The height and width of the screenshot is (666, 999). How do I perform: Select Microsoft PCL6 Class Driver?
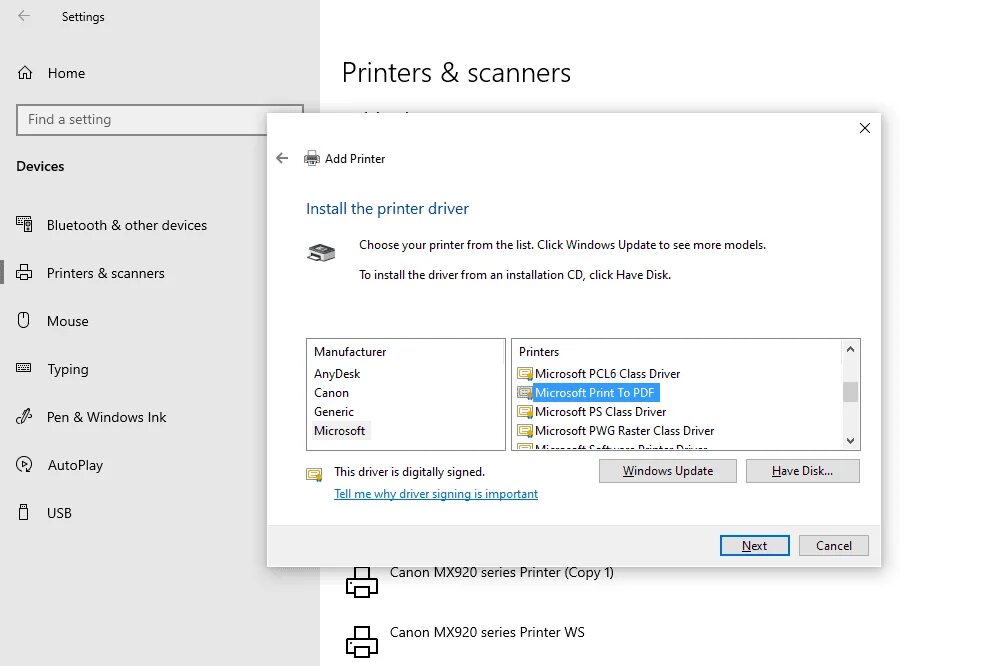pos(607,373)
